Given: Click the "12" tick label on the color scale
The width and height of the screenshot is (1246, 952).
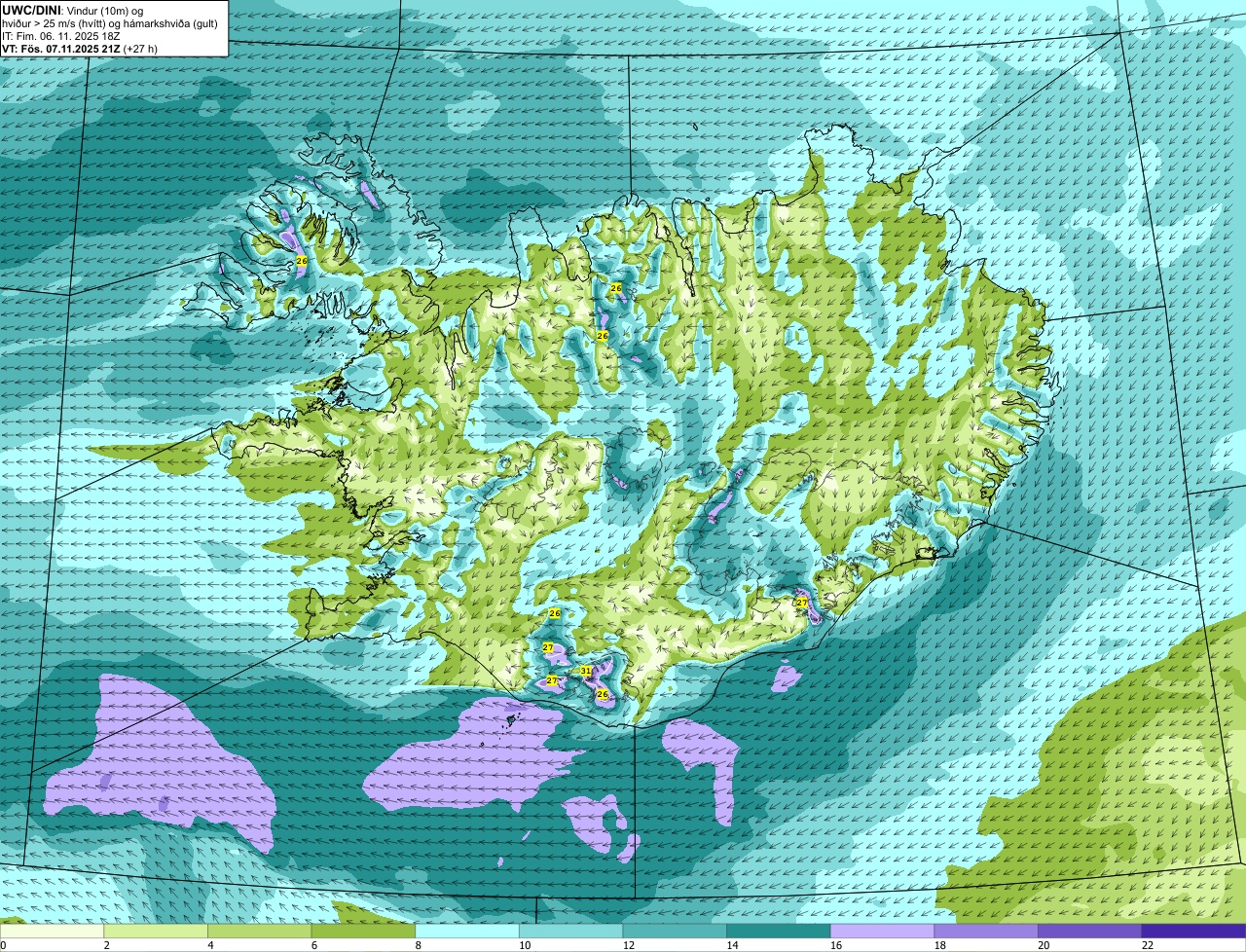Looking at the screenshot, I should (629, 945).
